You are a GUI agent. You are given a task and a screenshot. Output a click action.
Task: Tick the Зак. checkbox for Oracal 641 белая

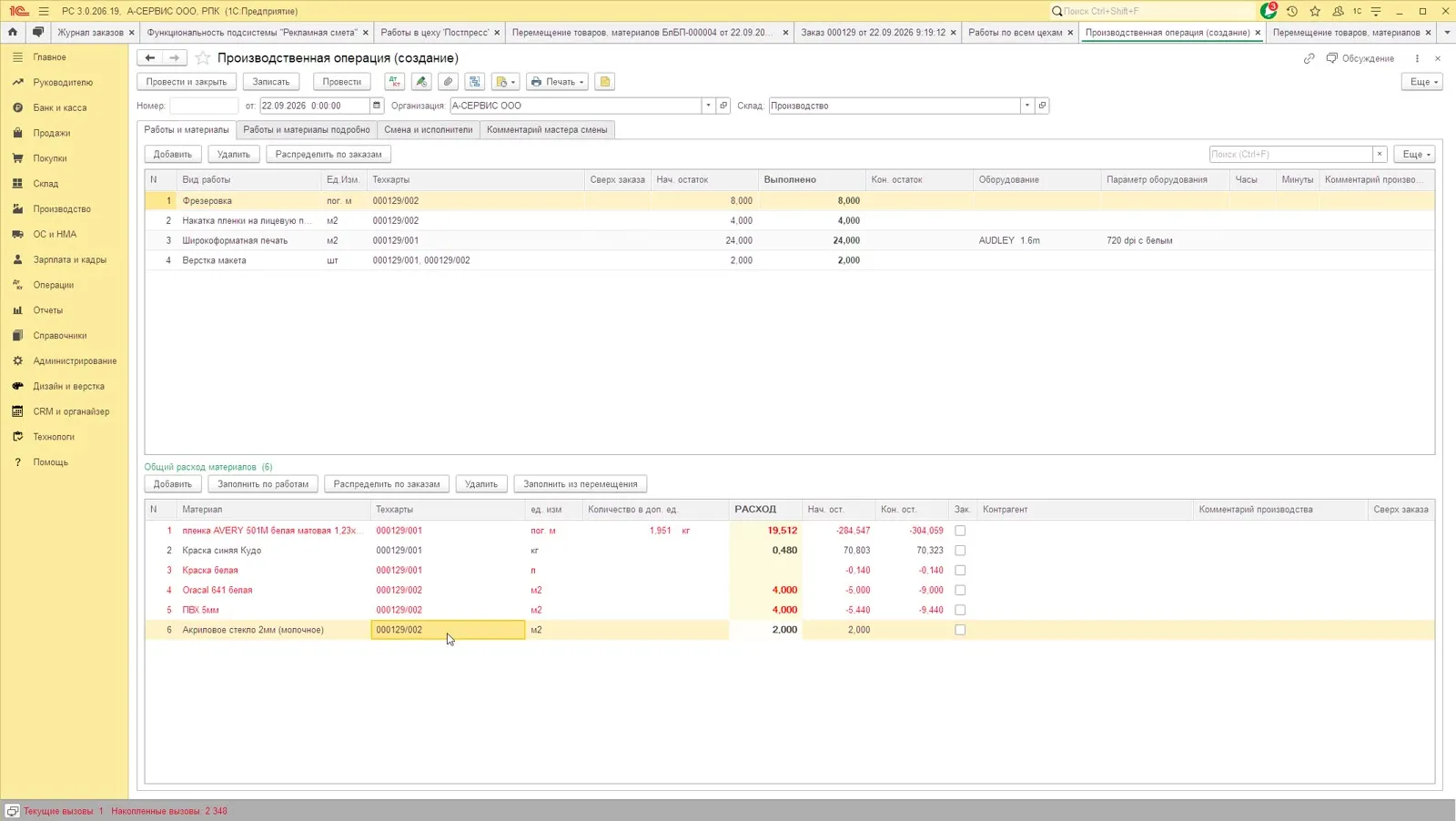click(x=960, y=591)
